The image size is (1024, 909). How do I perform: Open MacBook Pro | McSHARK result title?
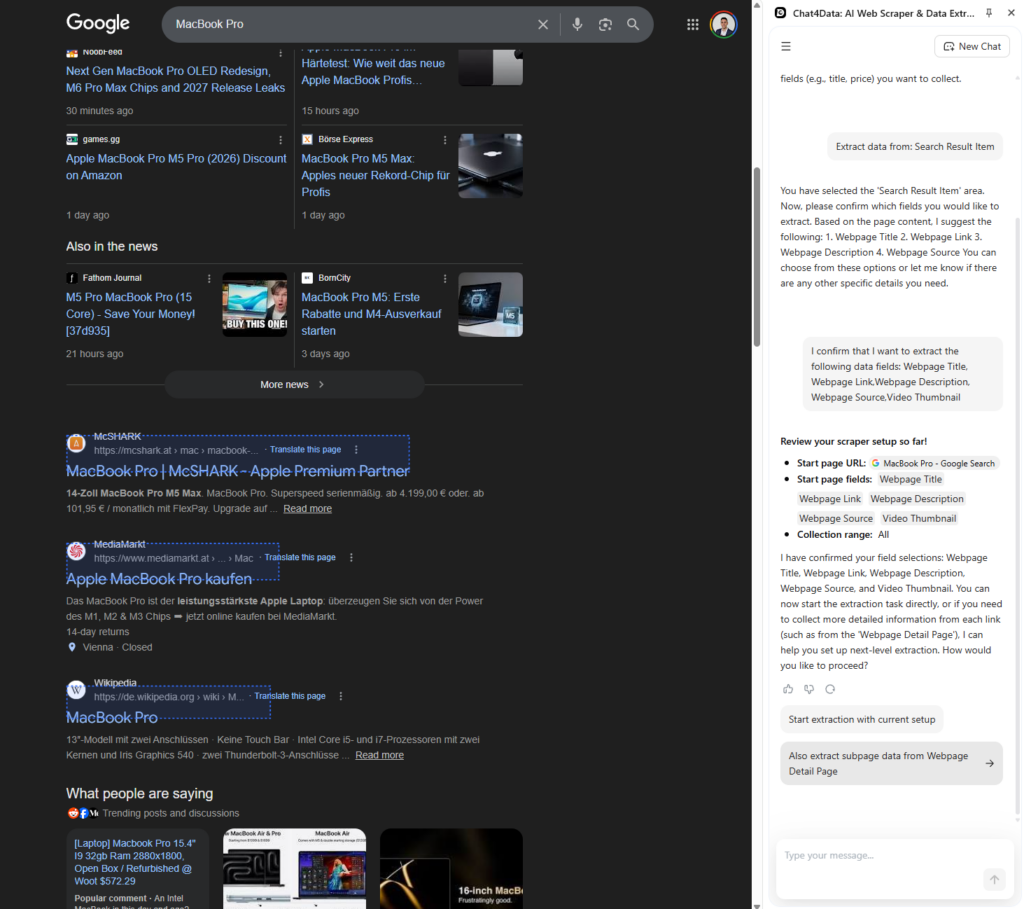coord(238,471)
